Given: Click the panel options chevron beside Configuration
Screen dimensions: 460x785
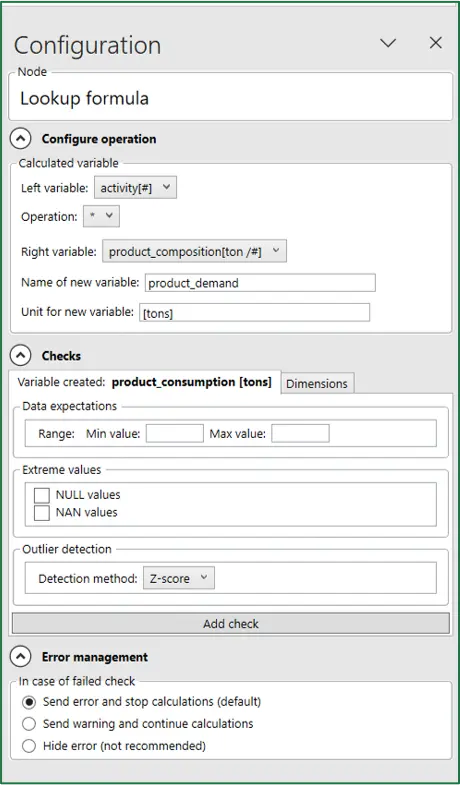Looking at the screenshot, I should [x=388, y=43].
